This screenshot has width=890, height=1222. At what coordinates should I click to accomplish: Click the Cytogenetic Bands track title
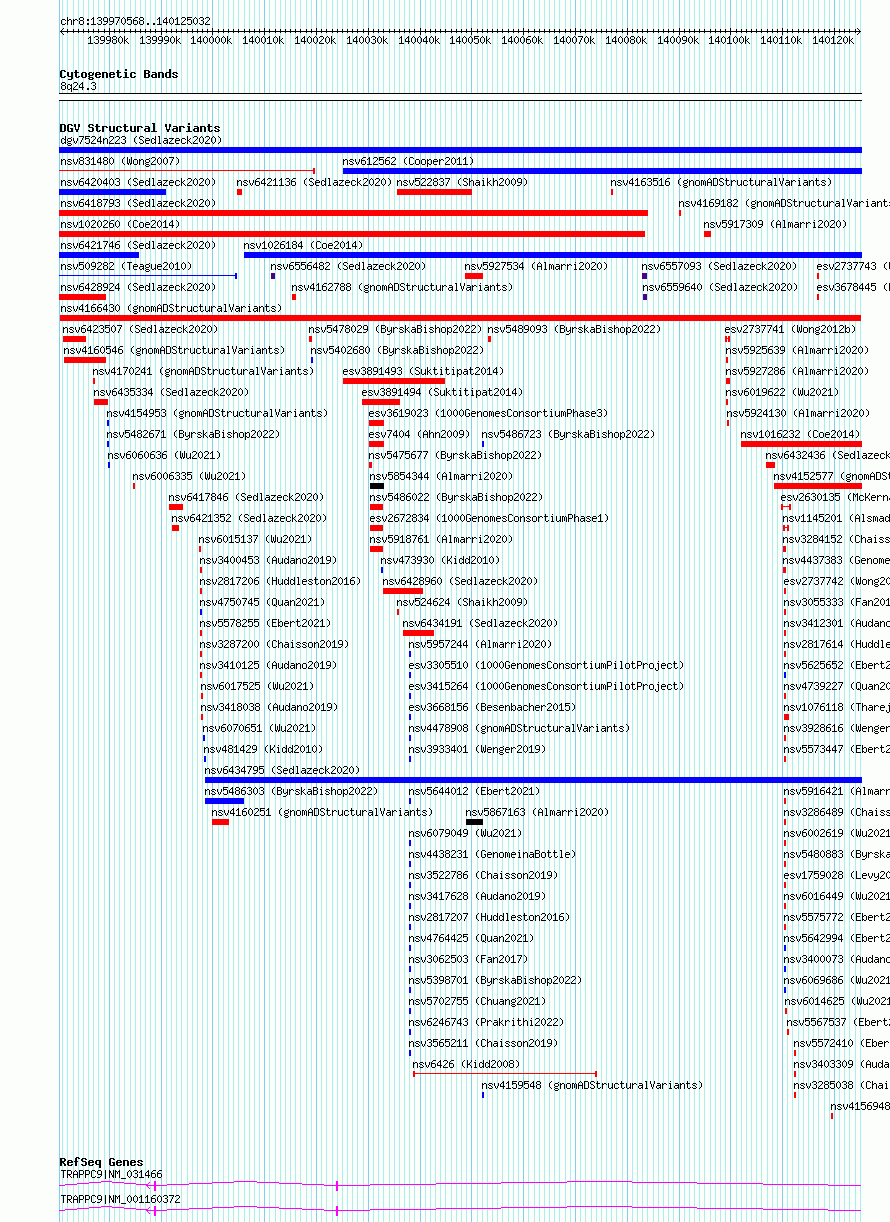pyautogui.click(x=118, y=74)
